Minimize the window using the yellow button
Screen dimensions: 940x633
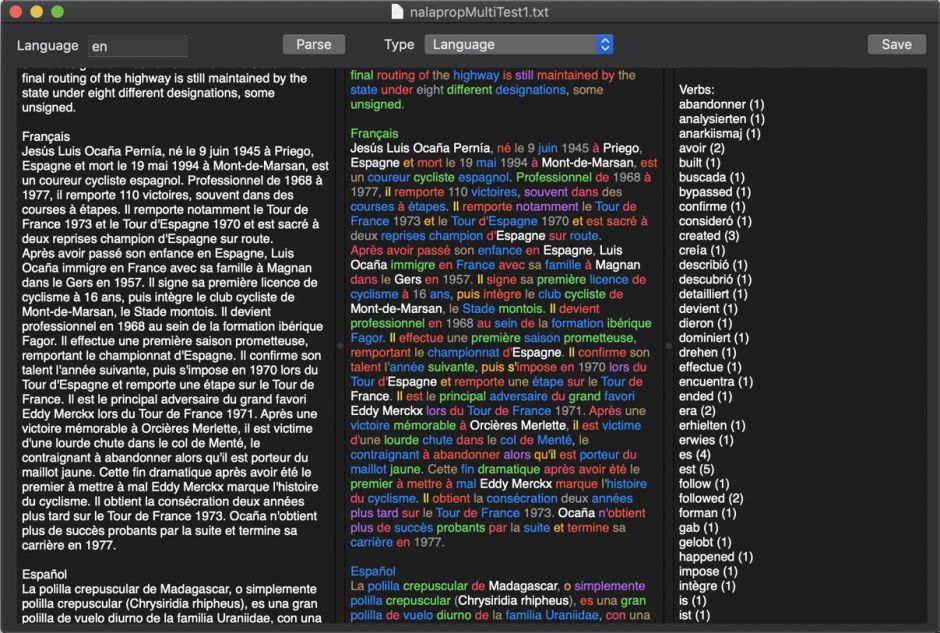click(x=36, y=12)
